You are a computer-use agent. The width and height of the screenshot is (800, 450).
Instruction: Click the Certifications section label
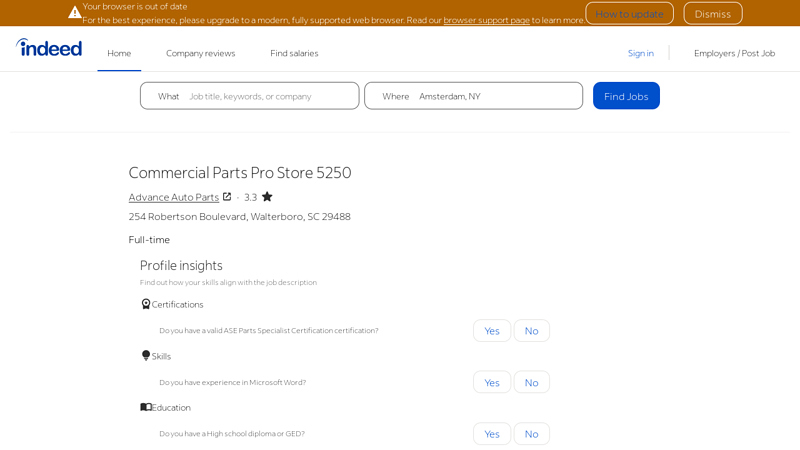[177, 305]
